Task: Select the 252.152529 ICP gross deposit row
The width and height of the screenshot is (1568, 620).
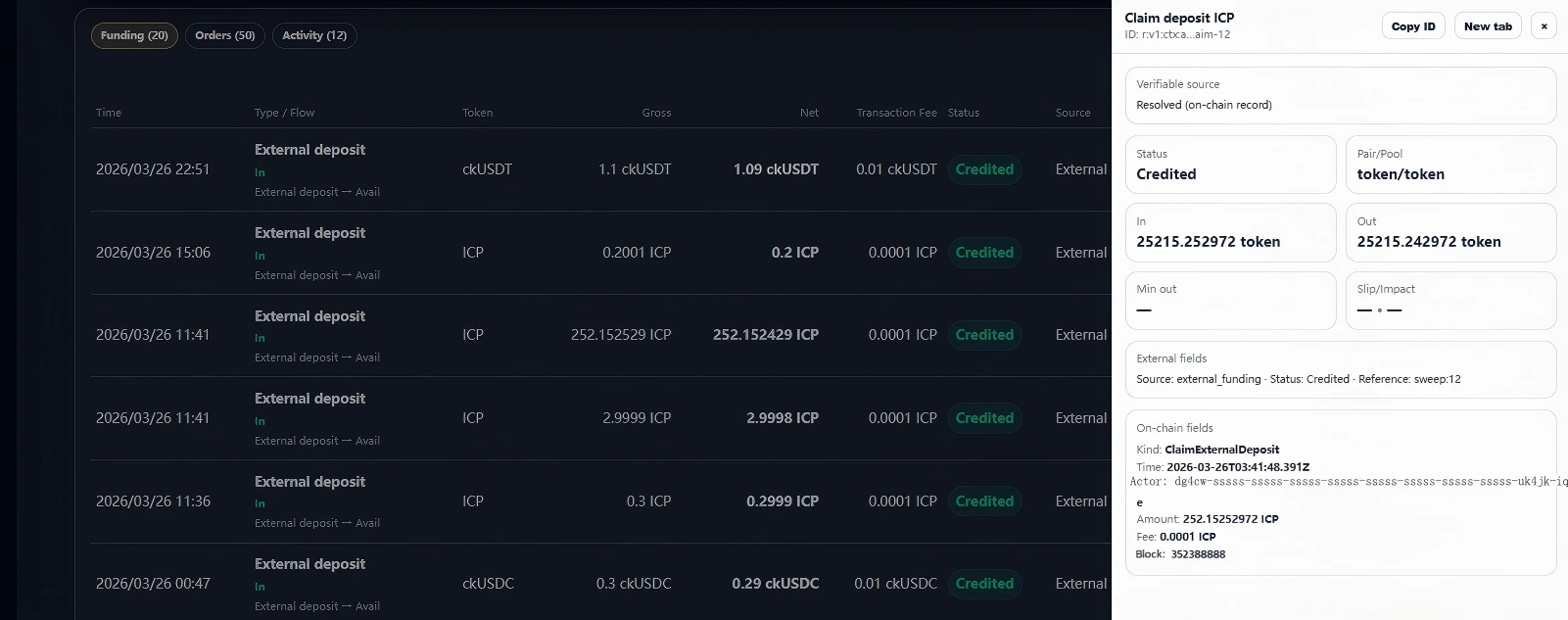Action: (620, 335)
